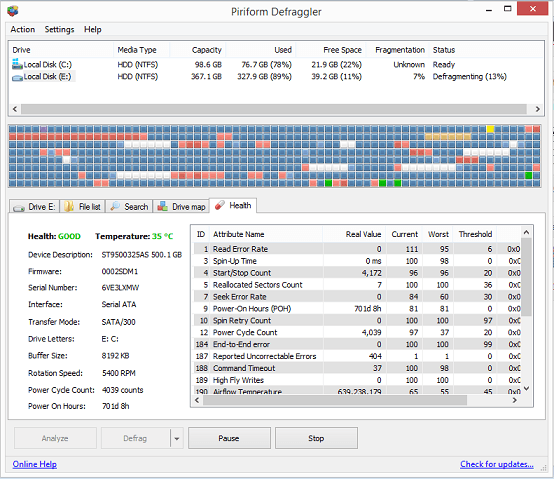Select the End-to-End error row
The width and height of the screenshot is (554, 479).
[x=357, y=344]
